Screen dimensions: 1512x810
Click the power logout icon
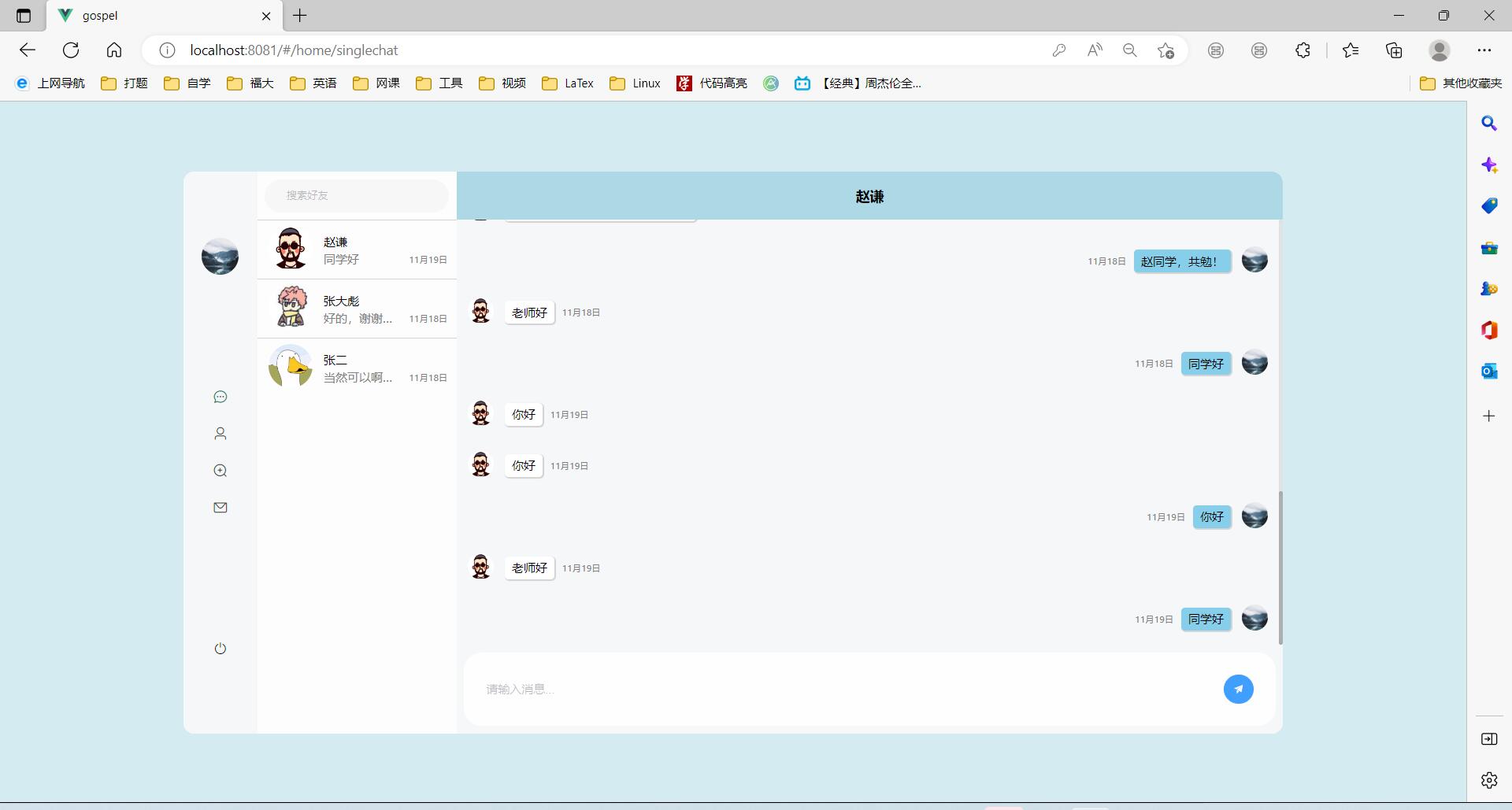point(220,649)
